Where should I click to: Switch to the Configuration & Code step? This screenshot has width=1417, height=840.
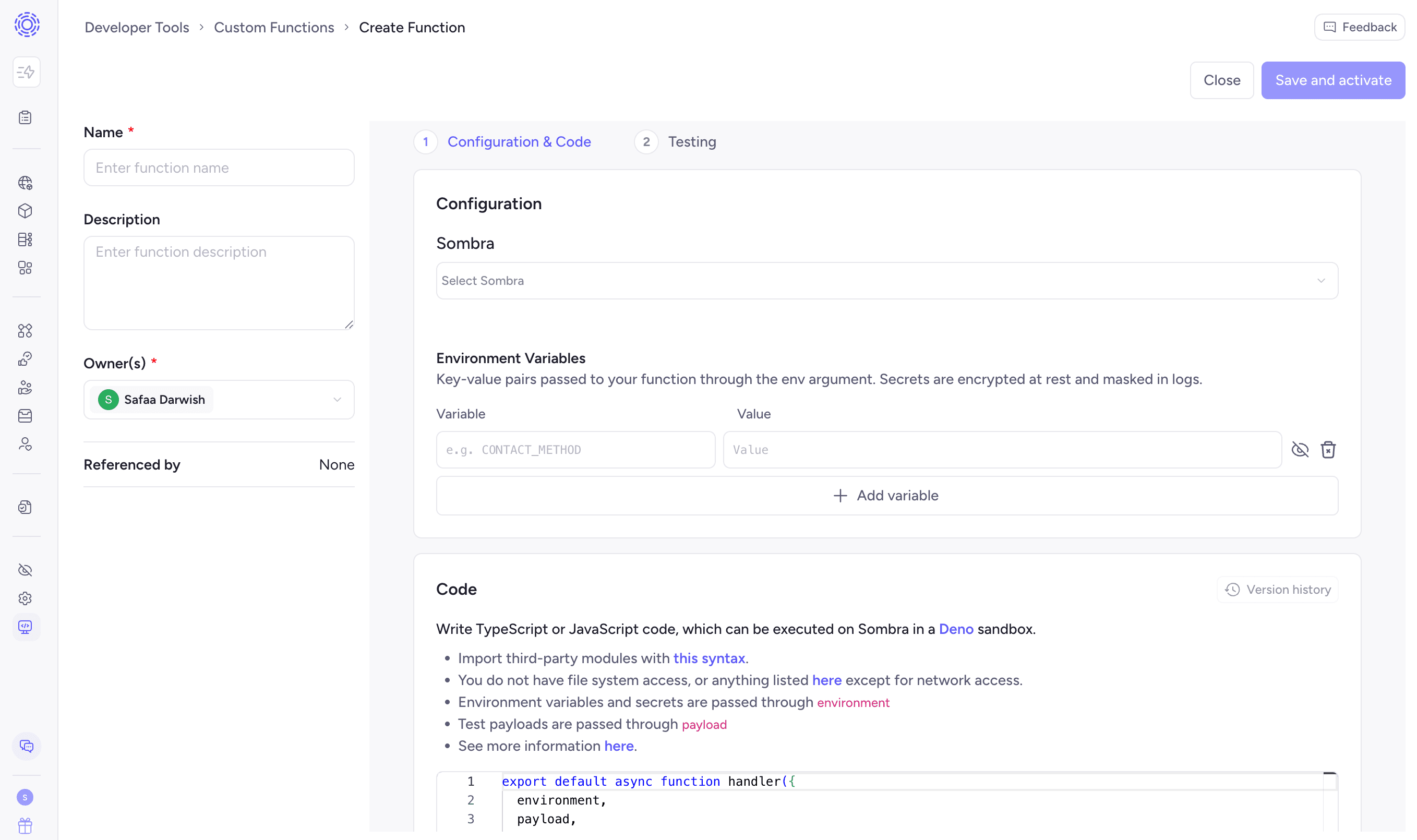[x=502, y=141]
